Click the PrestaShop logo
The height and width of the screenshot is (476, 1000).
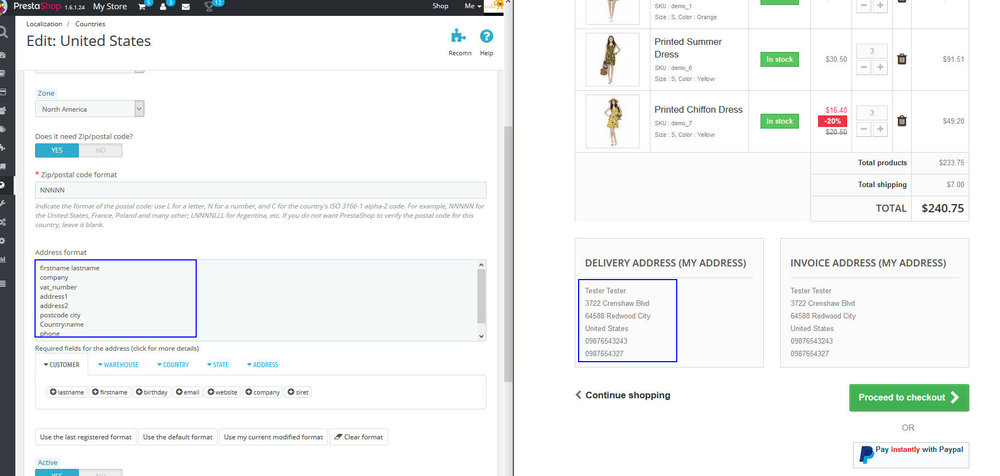coord(36,6)
